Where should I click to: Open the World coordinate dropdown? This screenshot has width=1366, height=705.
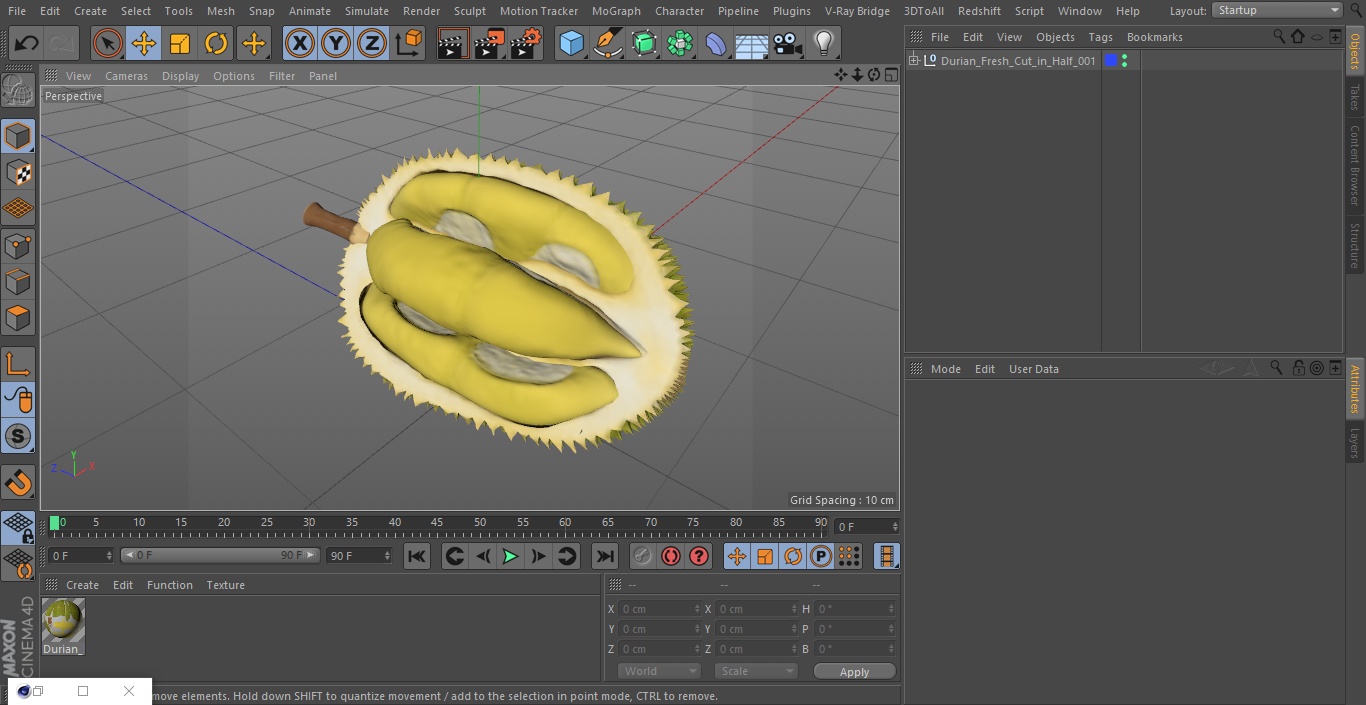click(658, 671)
